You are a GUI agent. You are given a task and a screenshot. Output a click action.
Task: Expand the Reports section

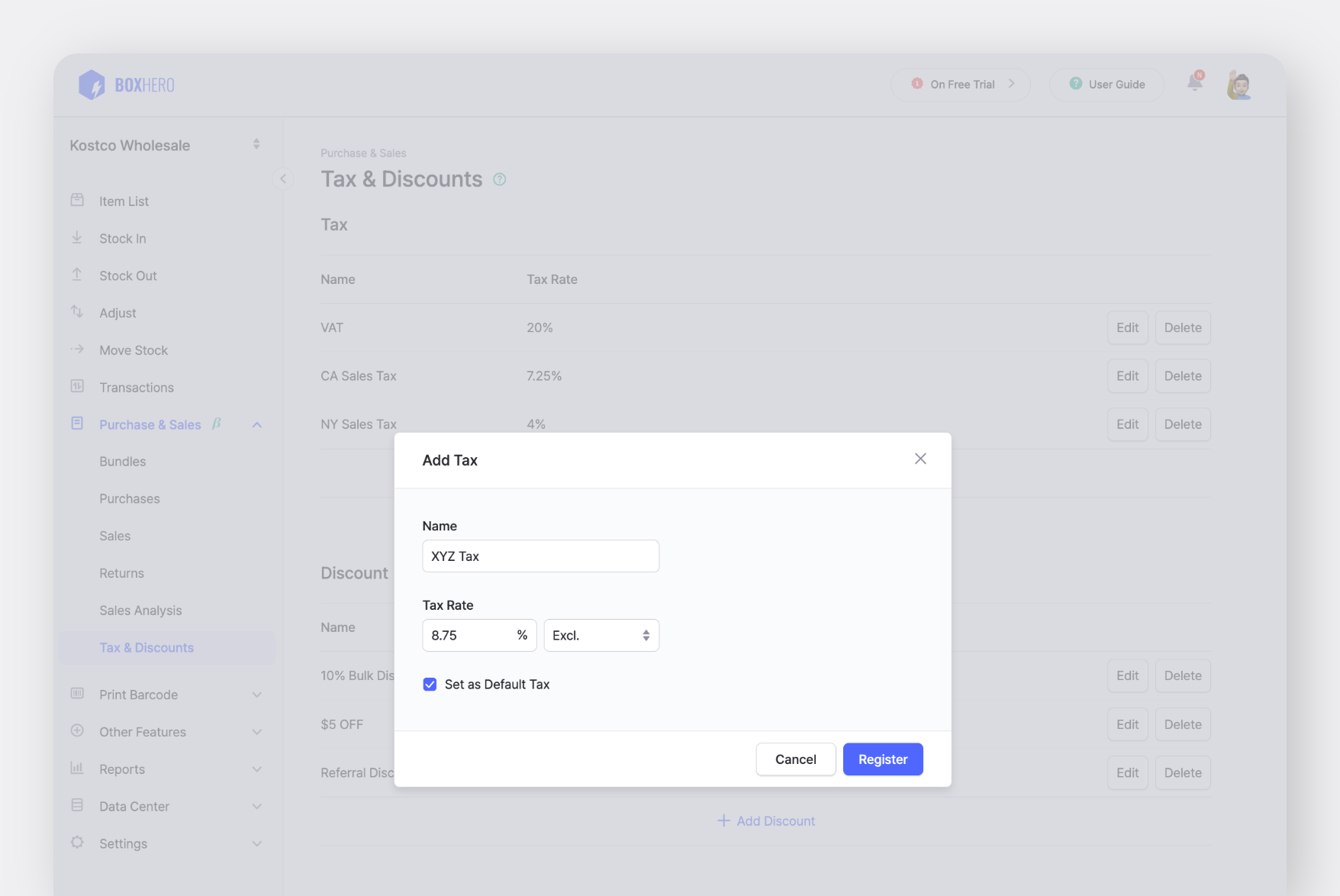pyautogui.click(x=121, y=769)
